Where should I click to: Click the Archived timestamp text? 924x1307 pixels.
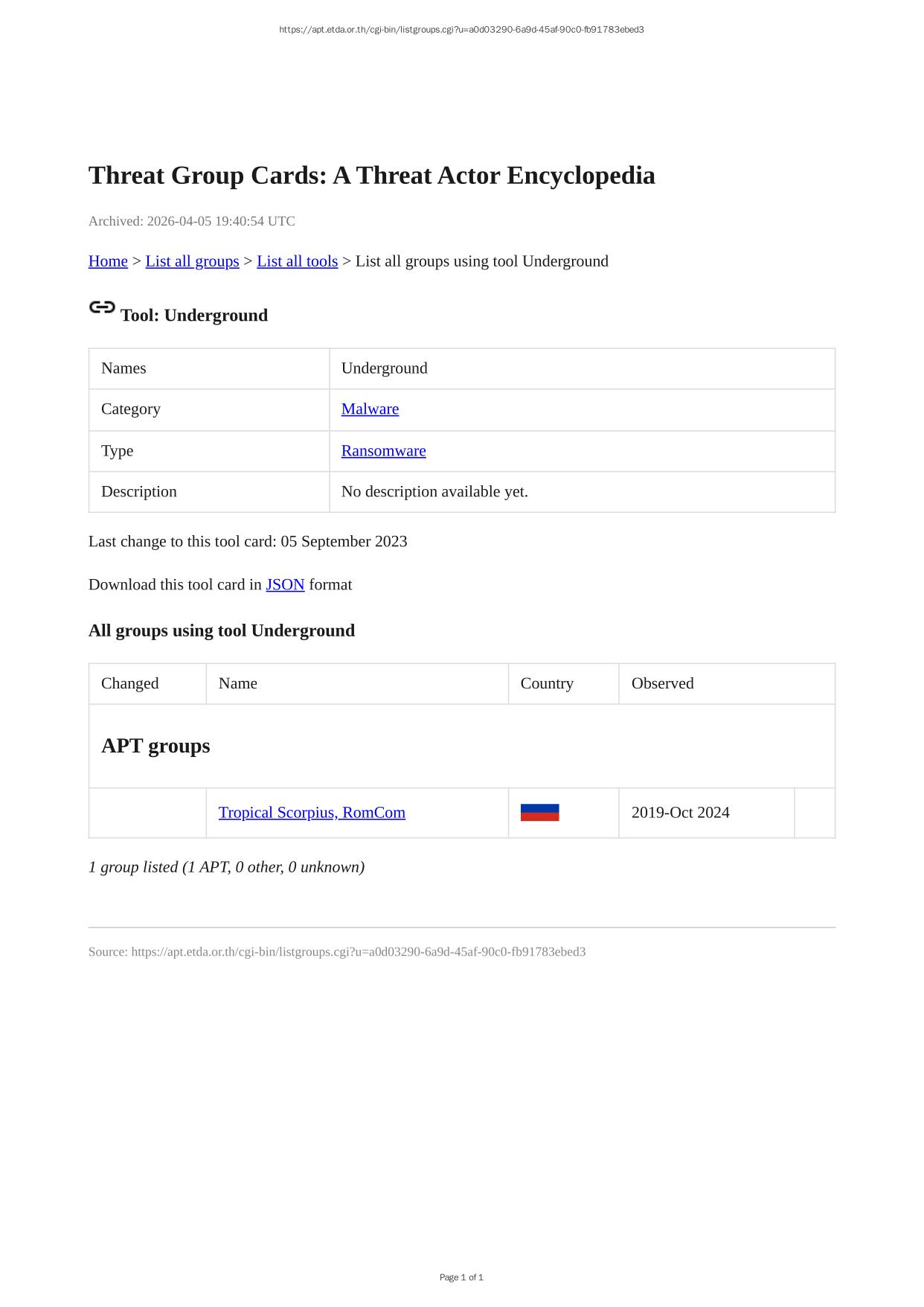pyautogui.click(x=192, y=221)
